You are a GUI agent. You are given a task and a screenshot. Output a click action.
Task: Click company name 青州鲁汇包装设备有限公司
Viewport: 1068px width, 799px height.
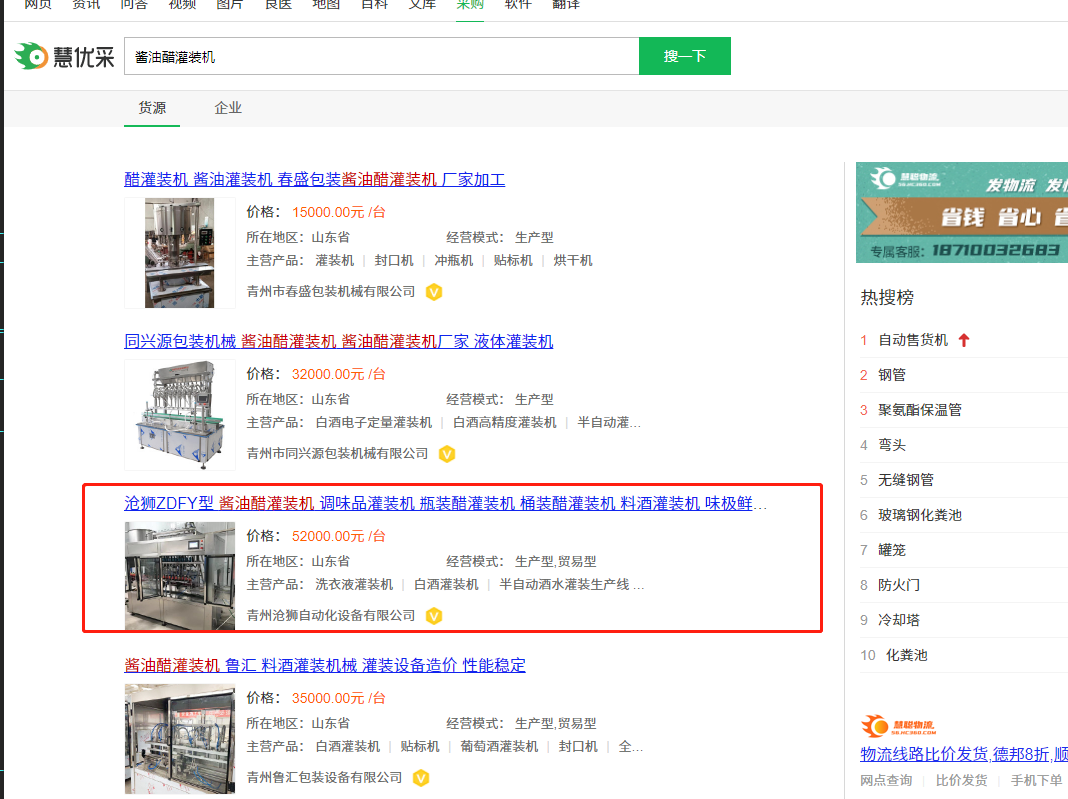click(324, 778)
